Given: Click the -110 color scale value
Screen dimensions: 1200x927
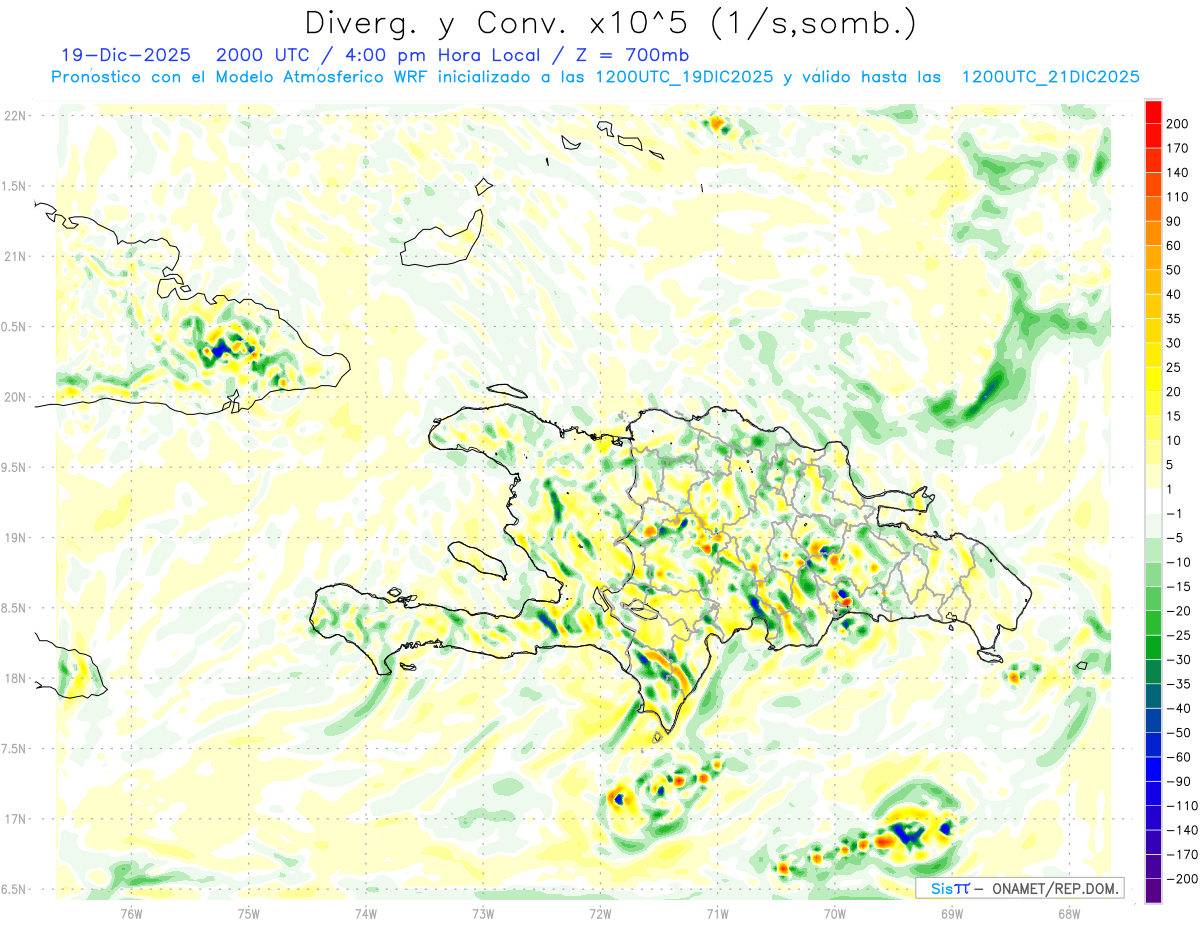Looking at the screenshot, I should coord(1182,806).
